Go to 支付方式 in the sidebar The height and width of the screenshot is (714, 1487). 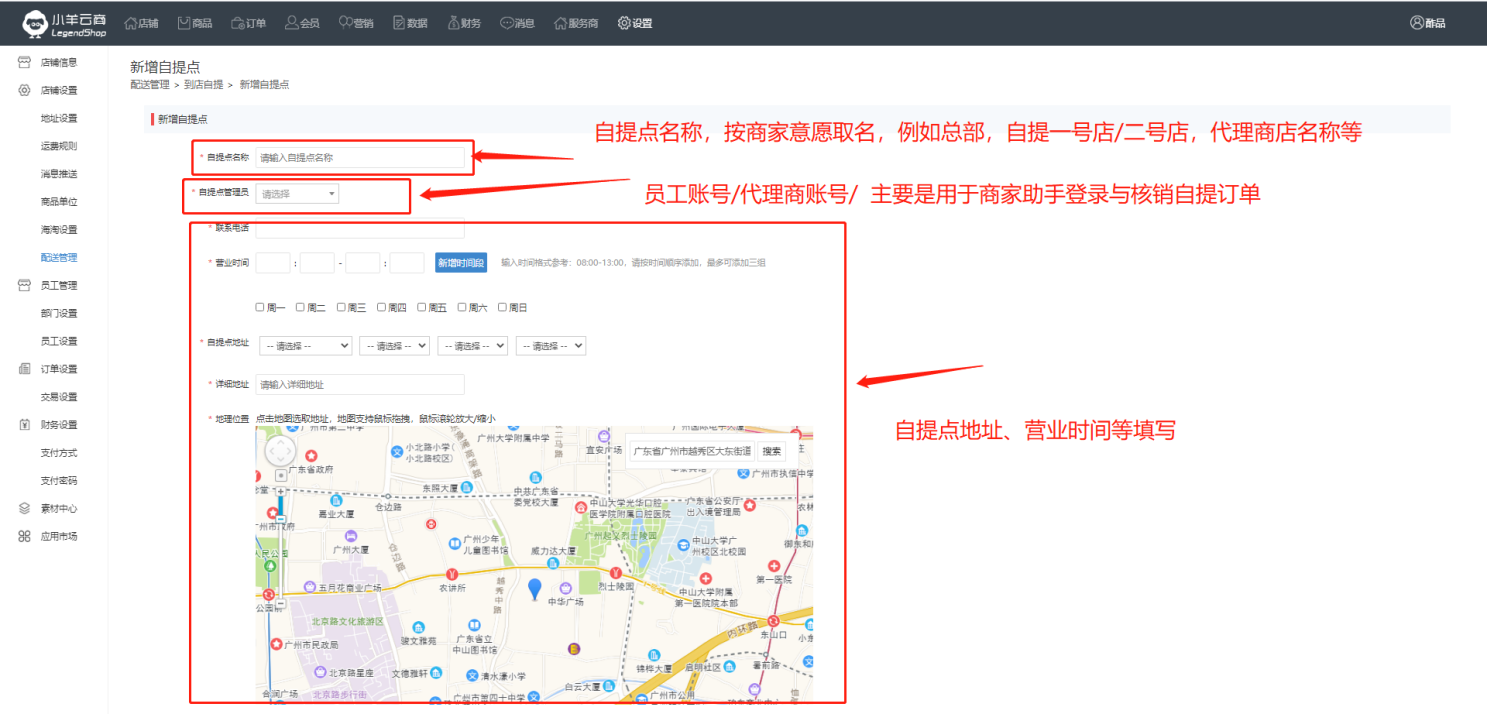(58, 453)
